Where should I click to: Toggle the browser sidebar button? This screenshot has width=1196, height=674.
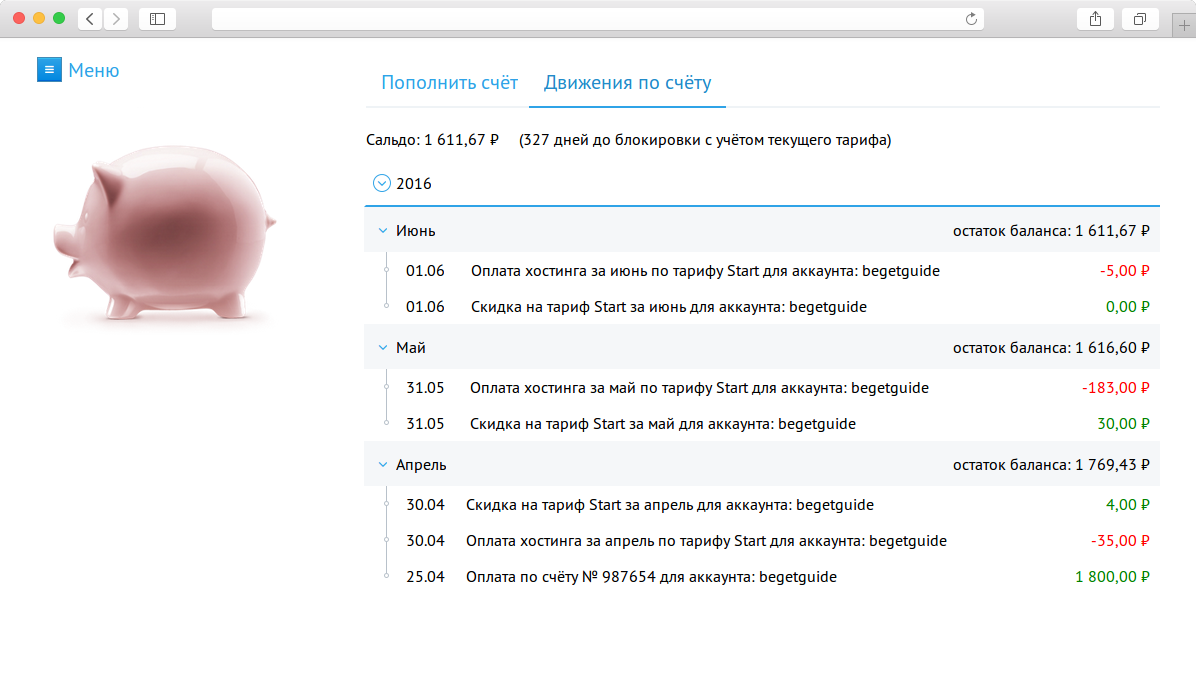(x=158, y=19)
